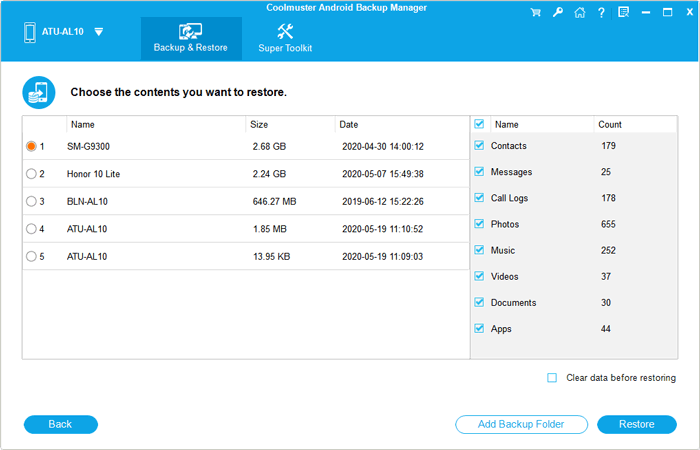Switch to the Backup & Restore tab
Viewport: 700px width, 450px height.
191,39
